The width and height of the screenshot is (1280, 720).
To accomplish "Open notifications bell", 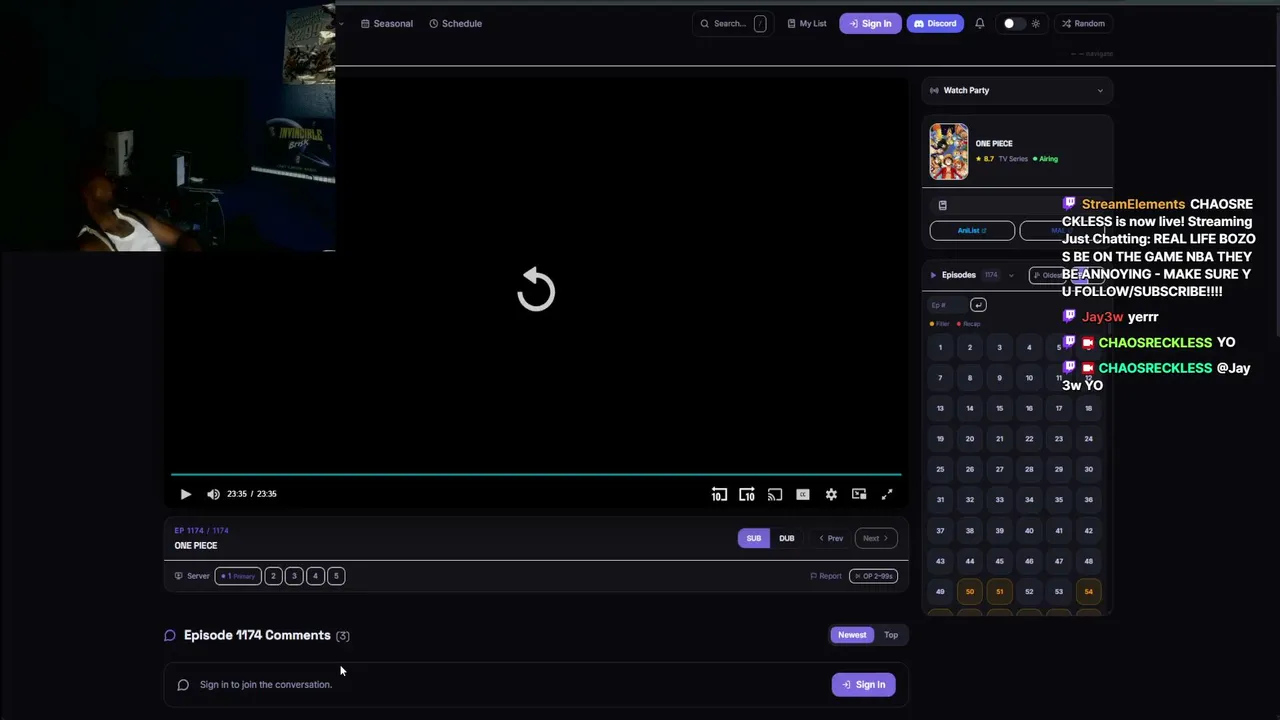I will (x=980, y=23).
